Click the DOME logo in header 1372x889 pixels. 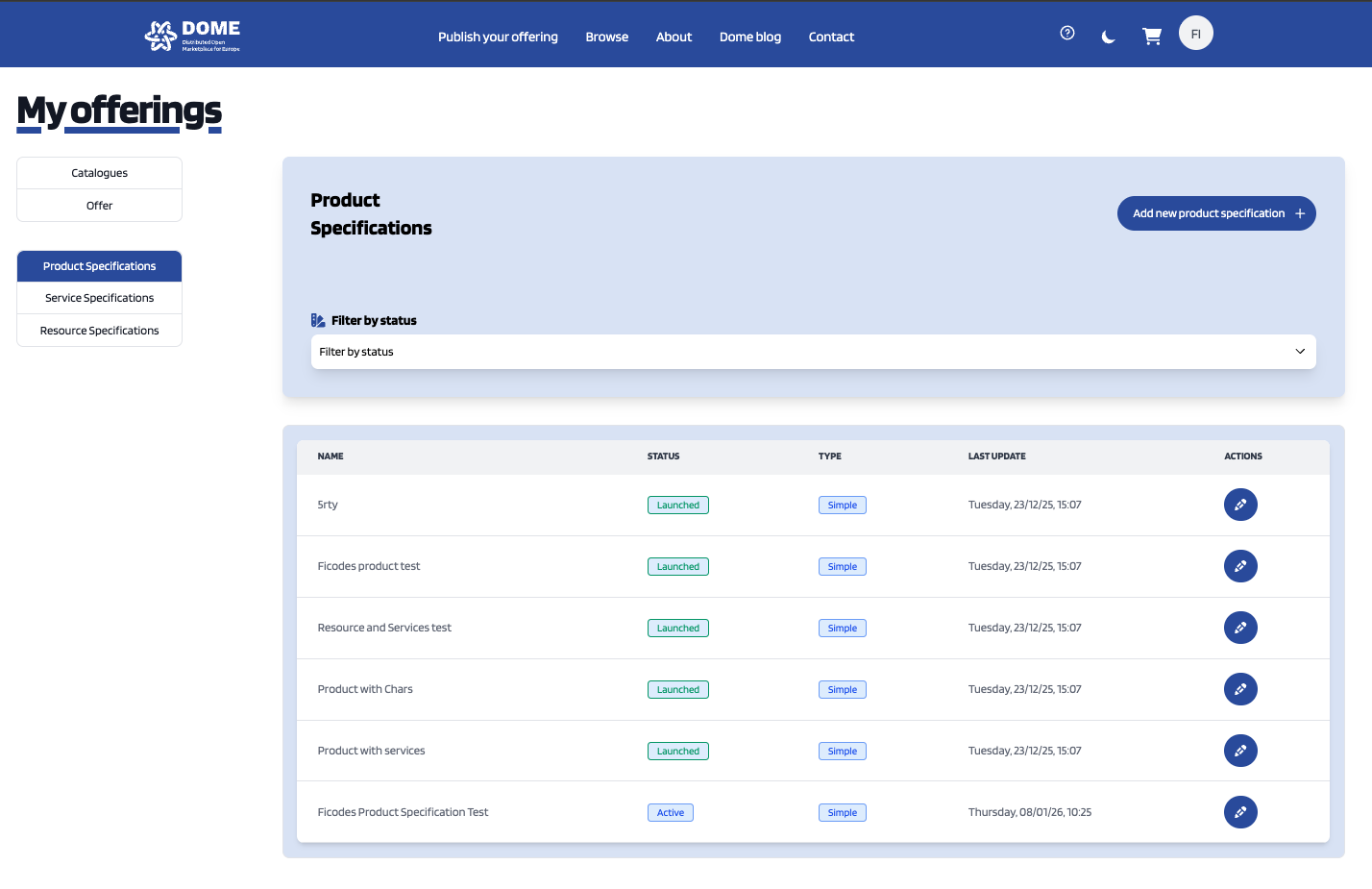coord(192,36)
